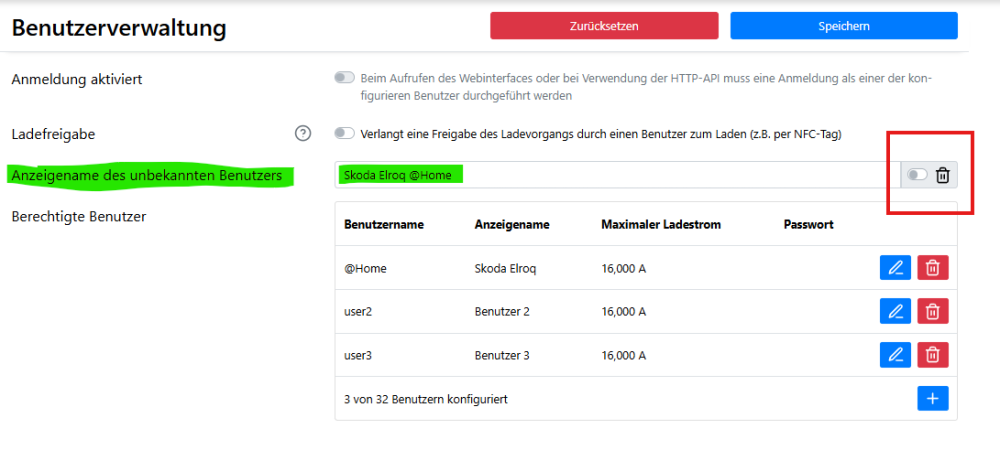The image size is (1000, 450).
Task: Toggle the Ladefreigabe switch
Action: [345, 133]
